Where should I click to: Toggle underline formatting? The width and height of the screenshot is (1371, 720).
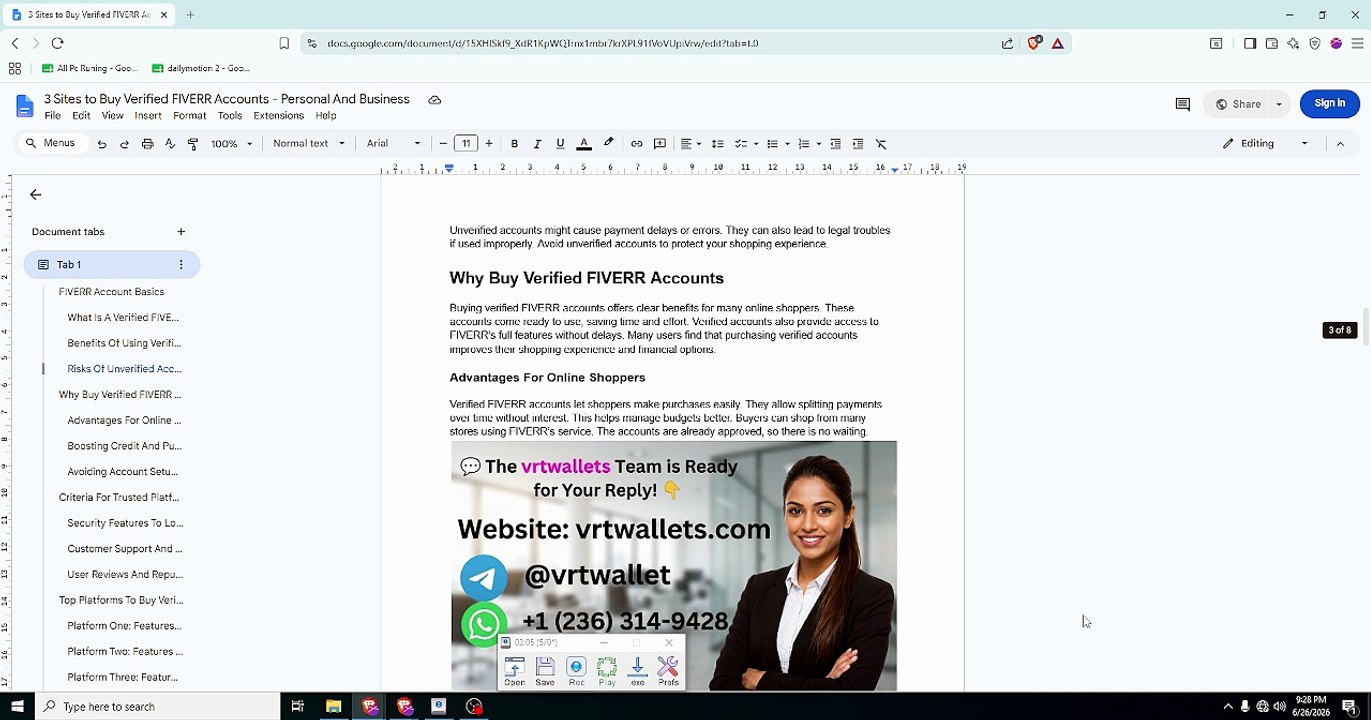click(560, 144)
